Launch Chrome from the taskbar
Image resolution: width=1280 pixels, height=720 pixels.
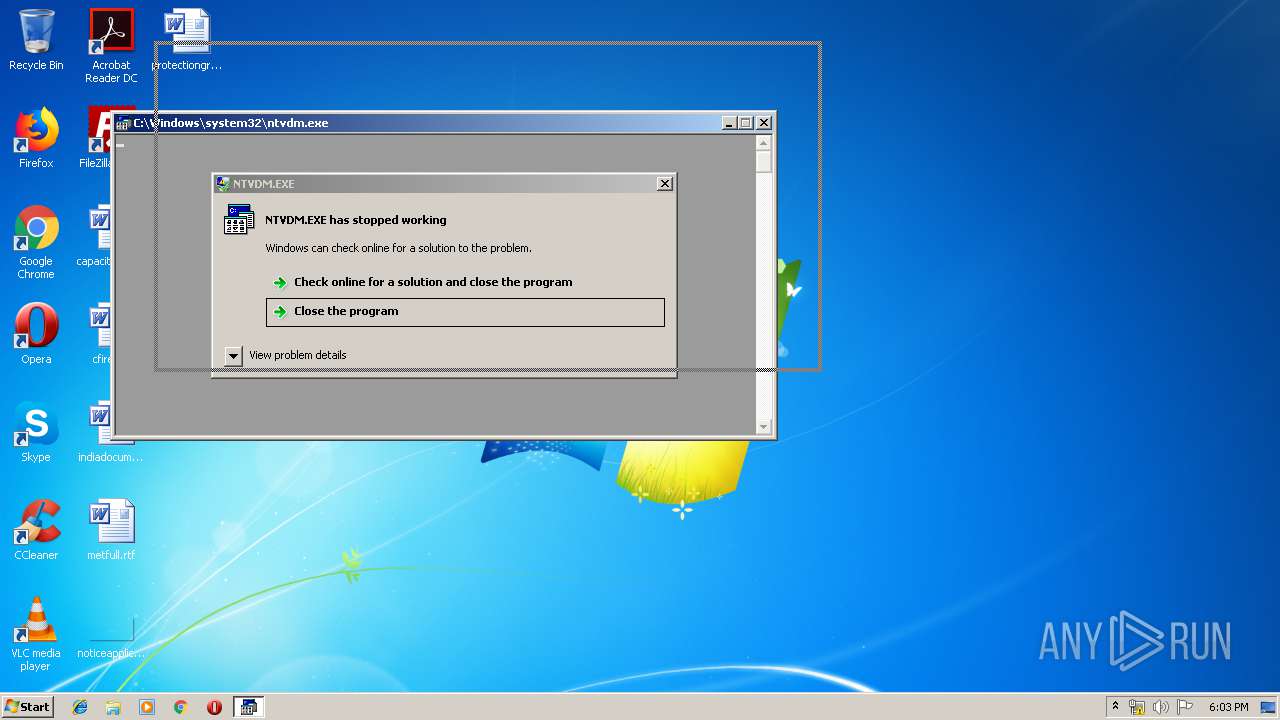click(x=181, y=707)
